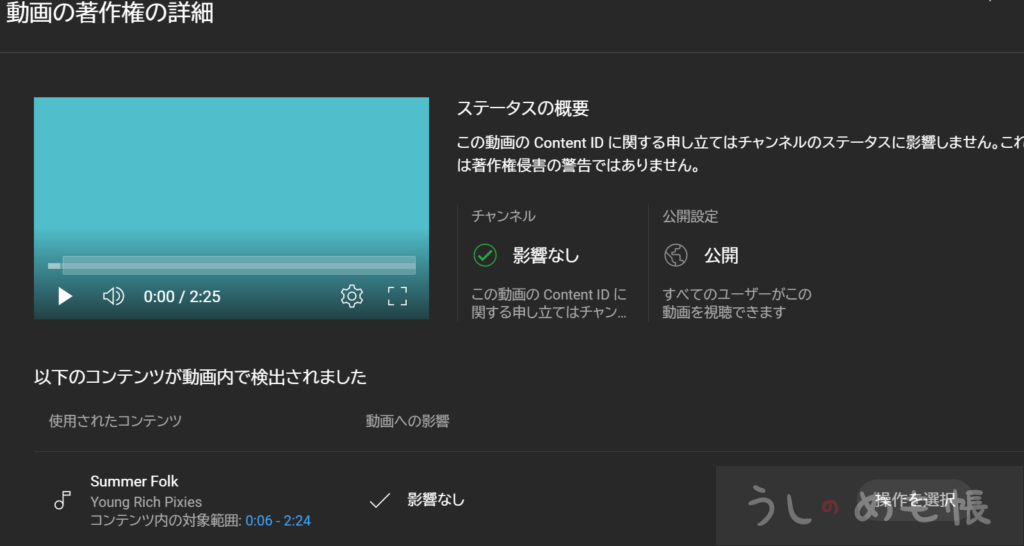Click the music note icon beside Summer Folk
Image resolution: width=1024 pixels, height=546 pixels.
[x=62, y=501]
